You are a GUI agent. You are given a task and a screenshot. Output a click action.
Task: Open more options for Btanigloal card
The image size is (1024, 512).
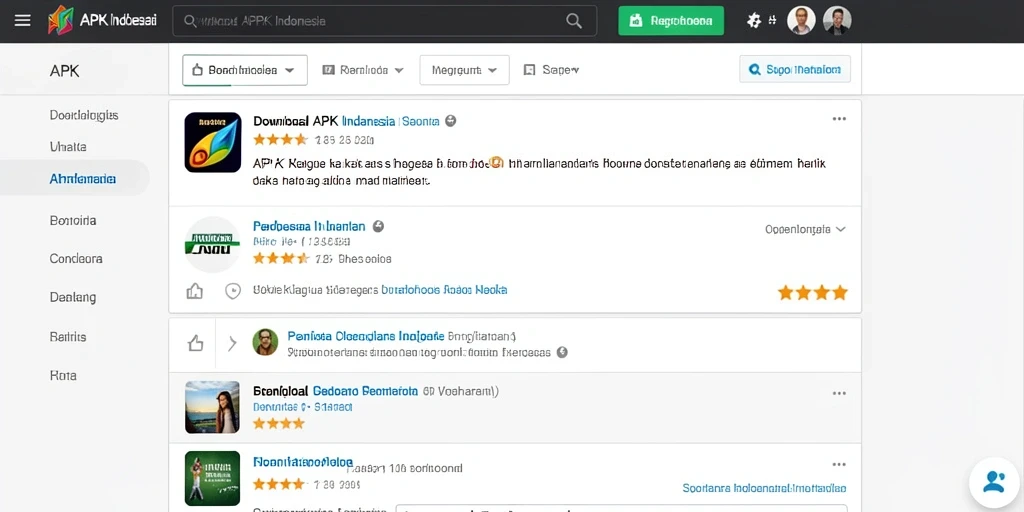pyautogui.click(x=839, y=393)
